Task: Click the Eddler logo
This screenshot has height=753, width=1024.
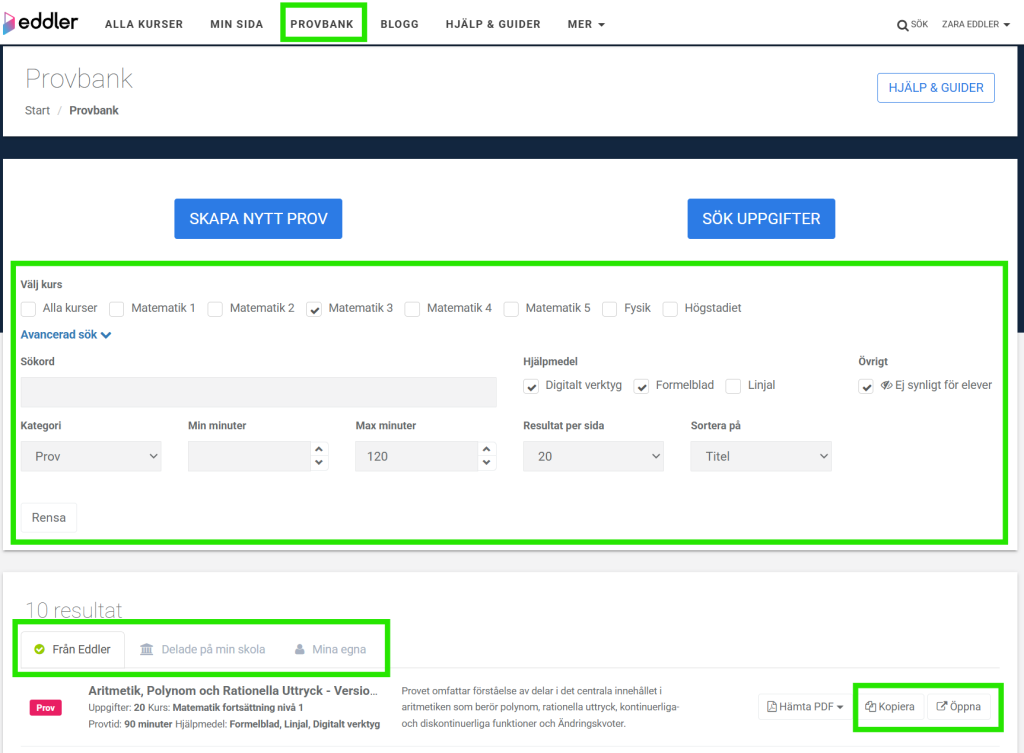Action: click(x=41, y=22)
